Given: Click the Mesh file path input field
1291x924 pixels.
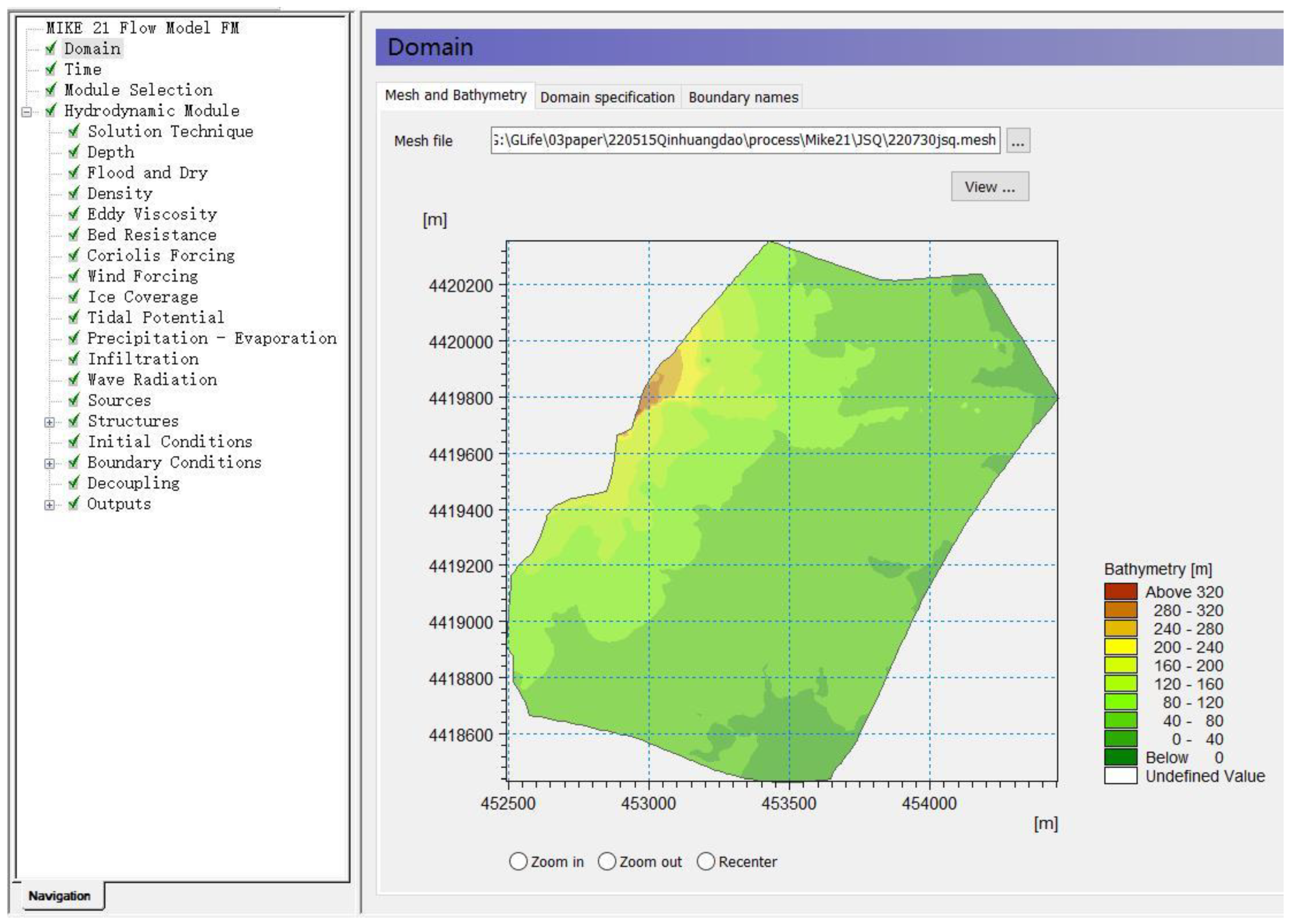Looking at the screenshot, I should [744, 140].
